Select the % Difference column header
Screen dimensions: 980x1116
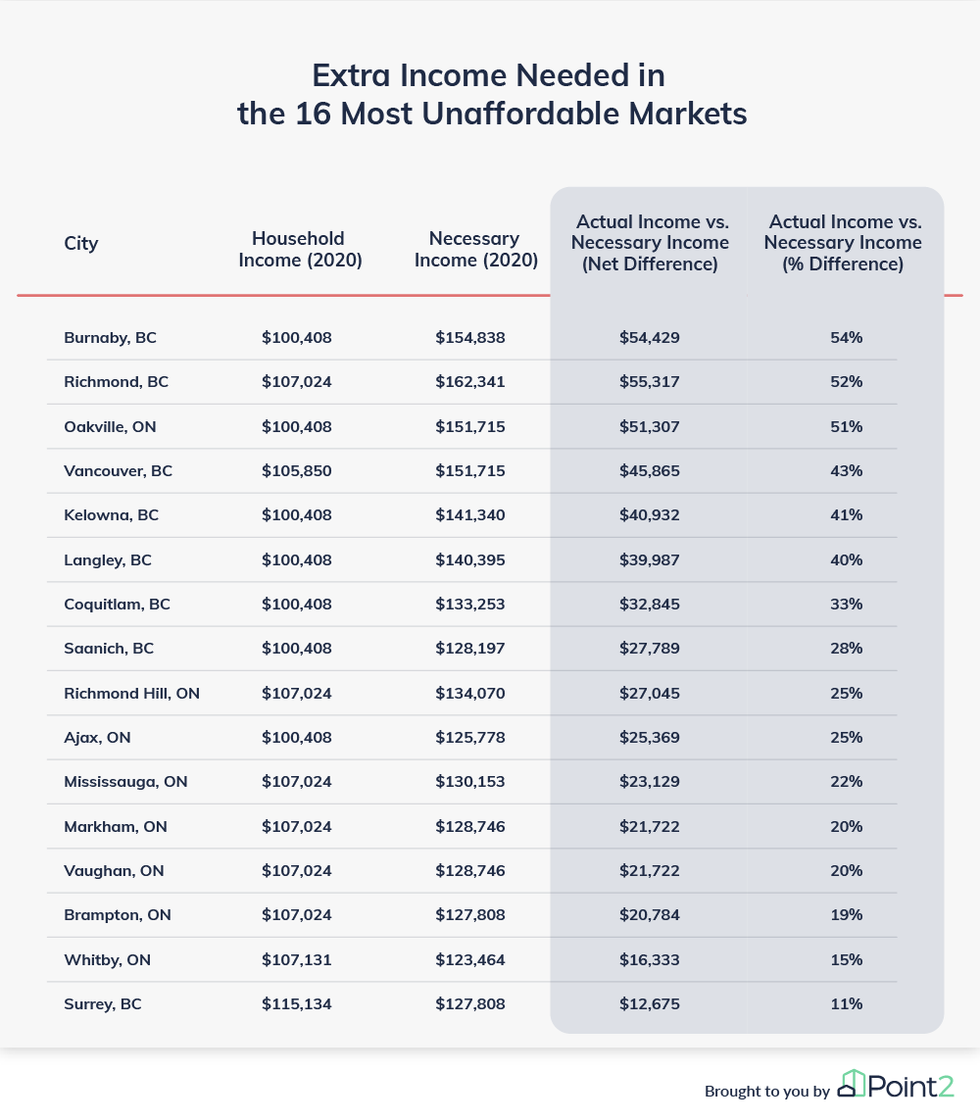(845, 243)
